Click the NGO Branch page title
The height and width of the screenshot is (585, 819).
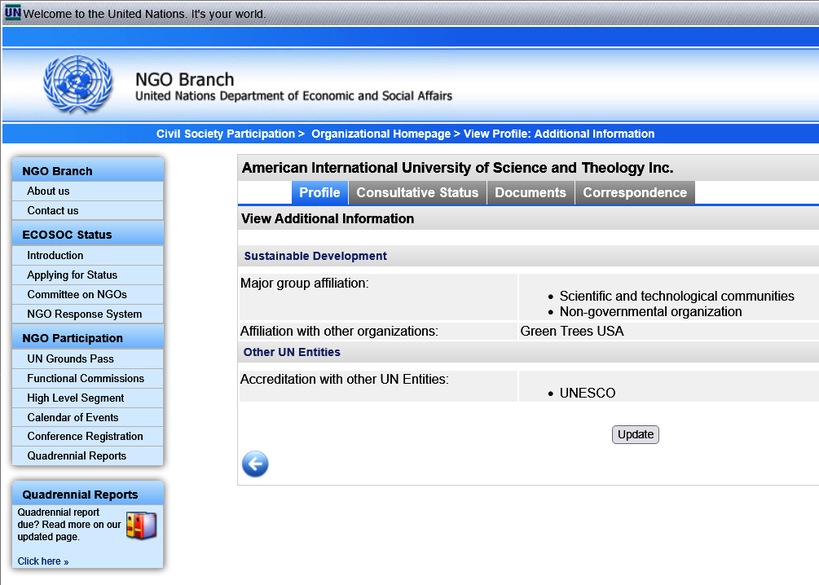pyautogui.click(x=184, y=79)
